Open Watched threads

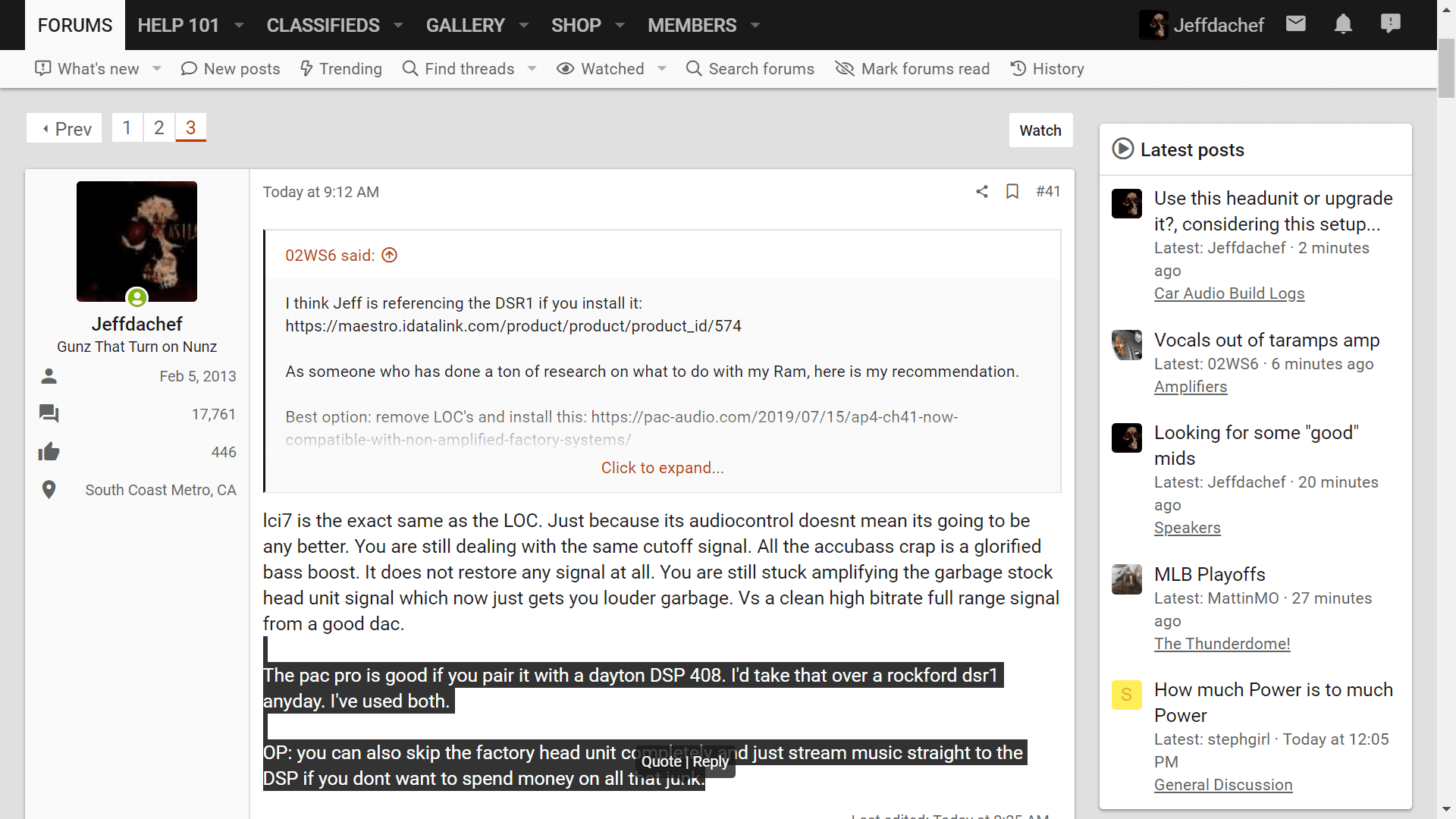(600, 68)
